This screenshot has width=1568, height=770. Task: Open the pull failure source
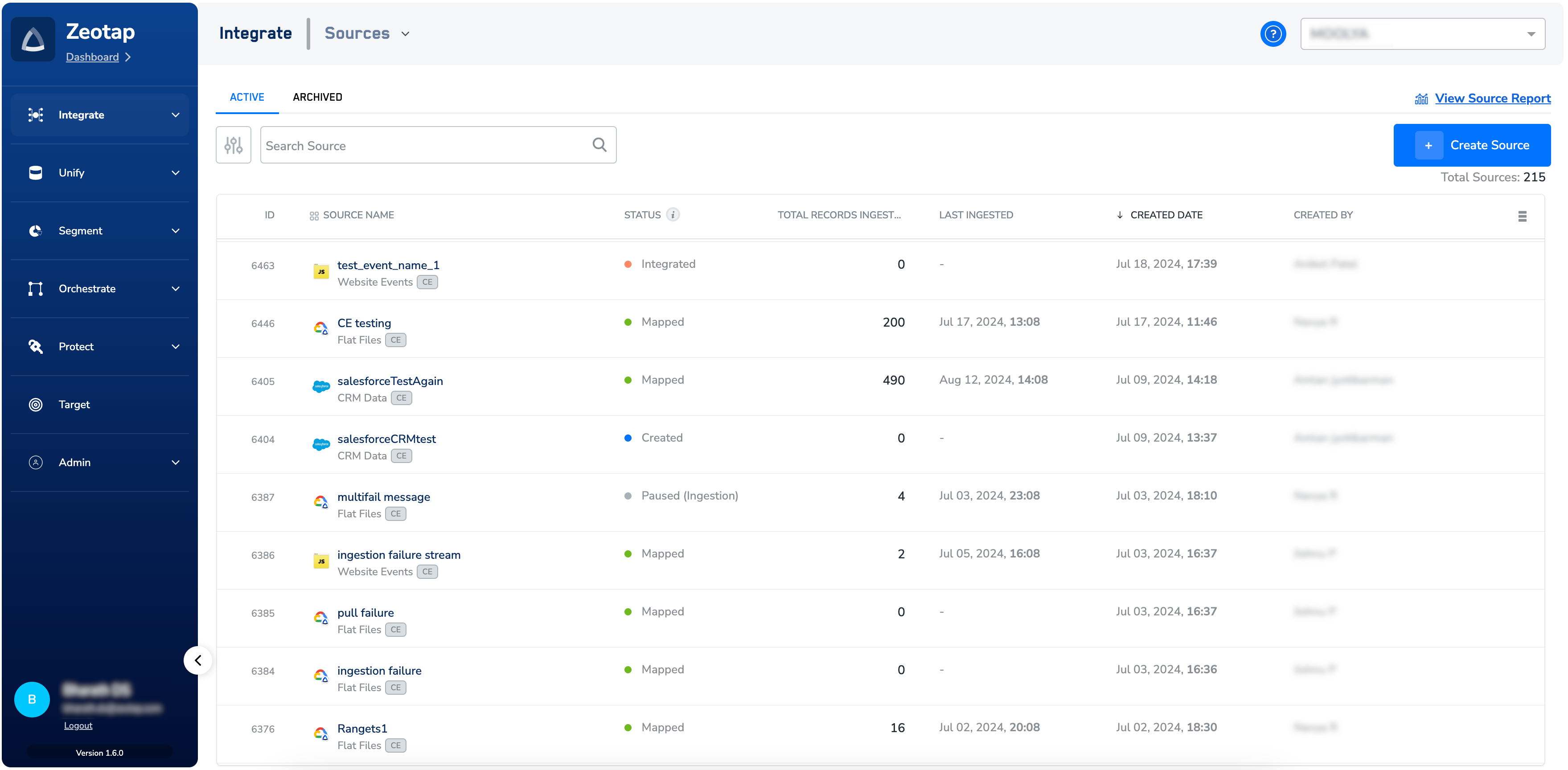pos(365,613)
